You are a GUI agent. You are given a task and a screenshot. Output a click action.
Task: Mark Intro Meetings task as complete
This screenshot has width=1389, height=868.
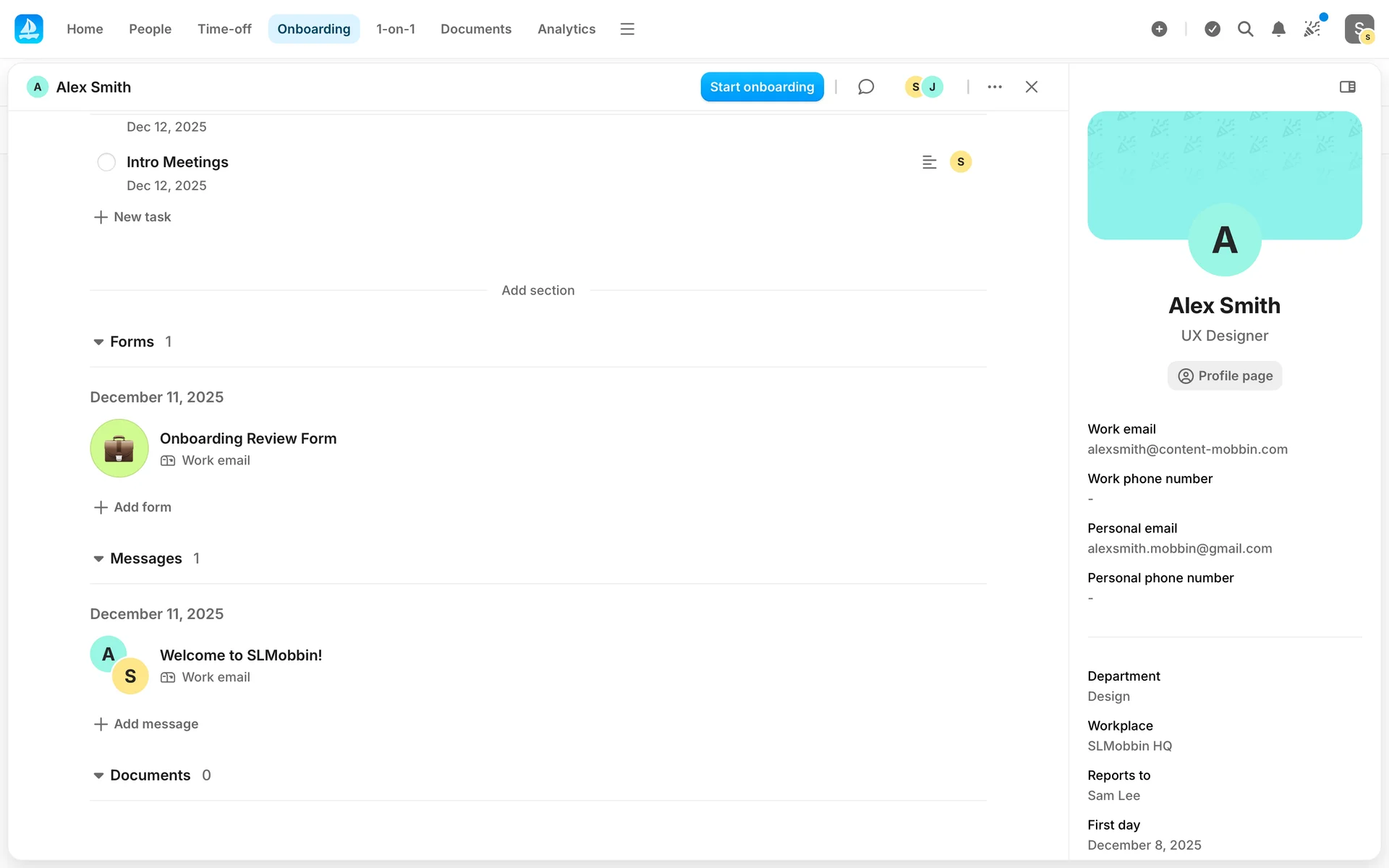[106, 162]
